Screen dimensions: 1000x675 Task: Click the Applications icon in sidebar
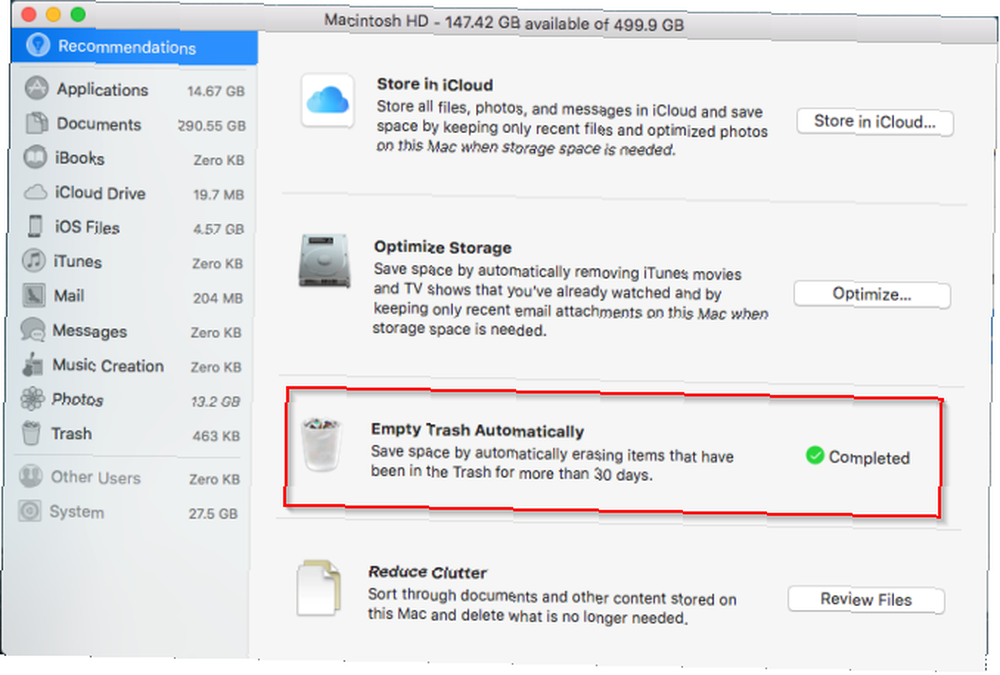tap(36, 88)
